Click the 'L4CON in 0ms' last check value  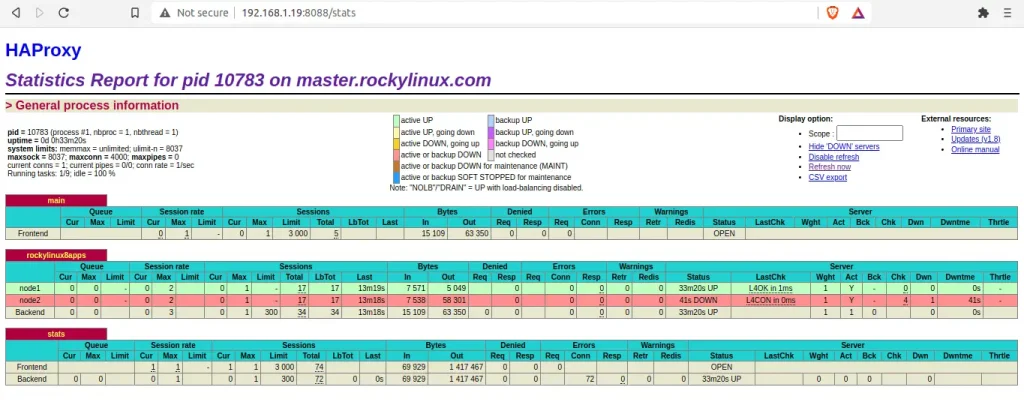point(771,300)
